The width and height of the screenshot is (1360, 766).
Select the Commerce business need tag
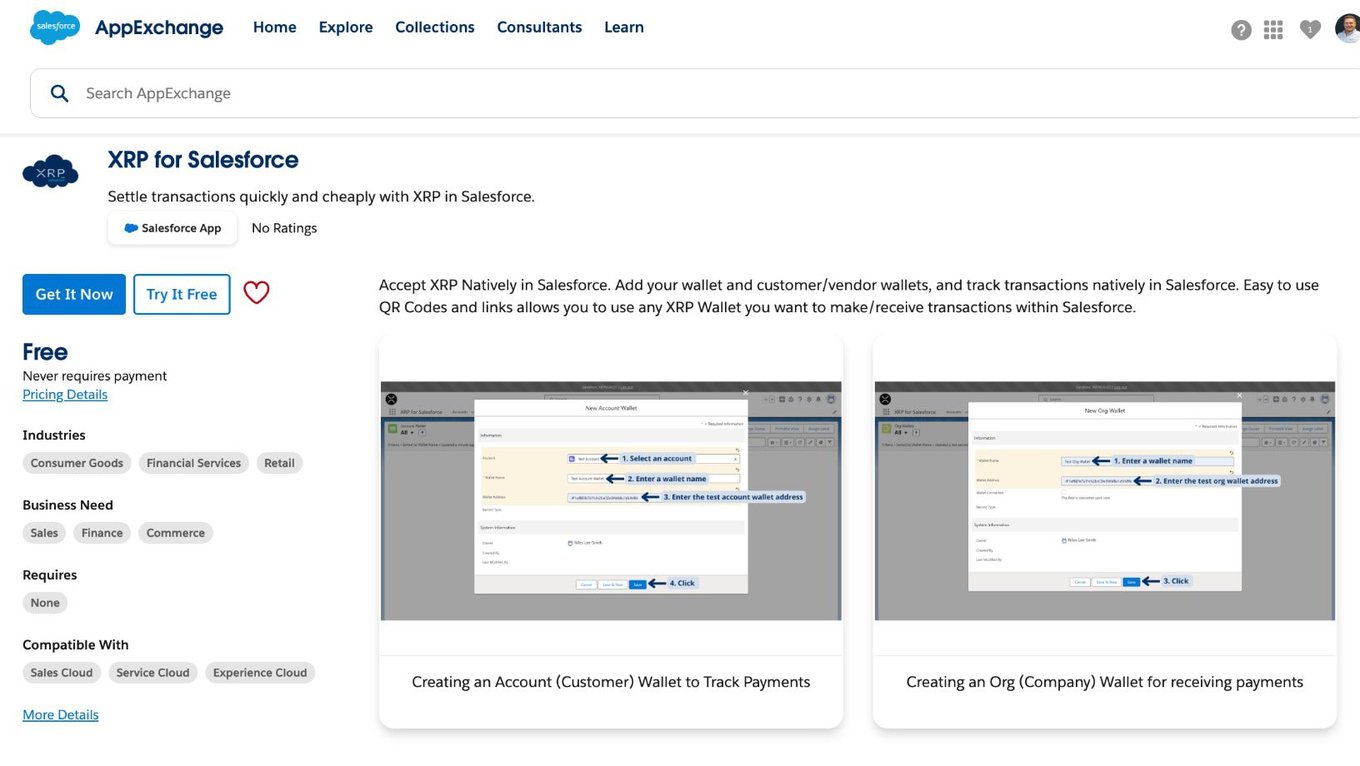176,533
